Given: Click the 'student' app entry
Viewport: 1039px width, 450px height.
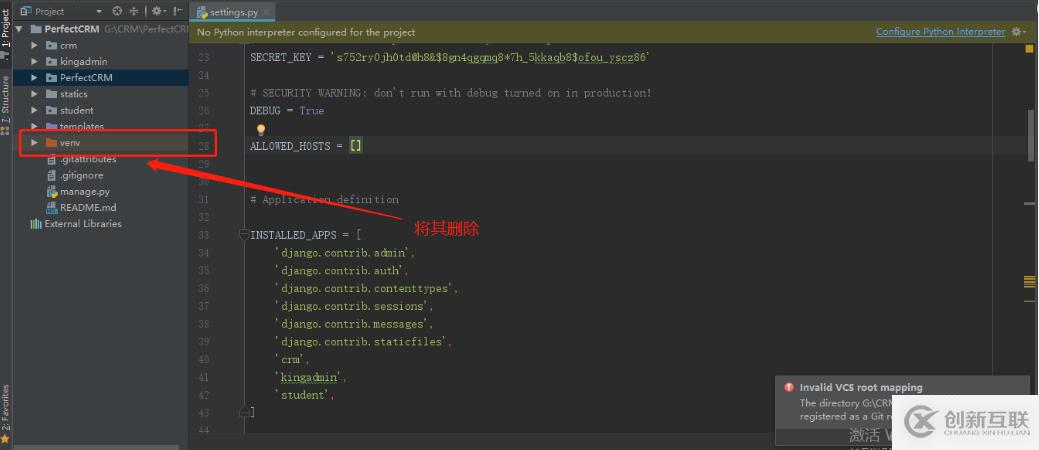Looking at the screenshot, I should coord(304,395).
